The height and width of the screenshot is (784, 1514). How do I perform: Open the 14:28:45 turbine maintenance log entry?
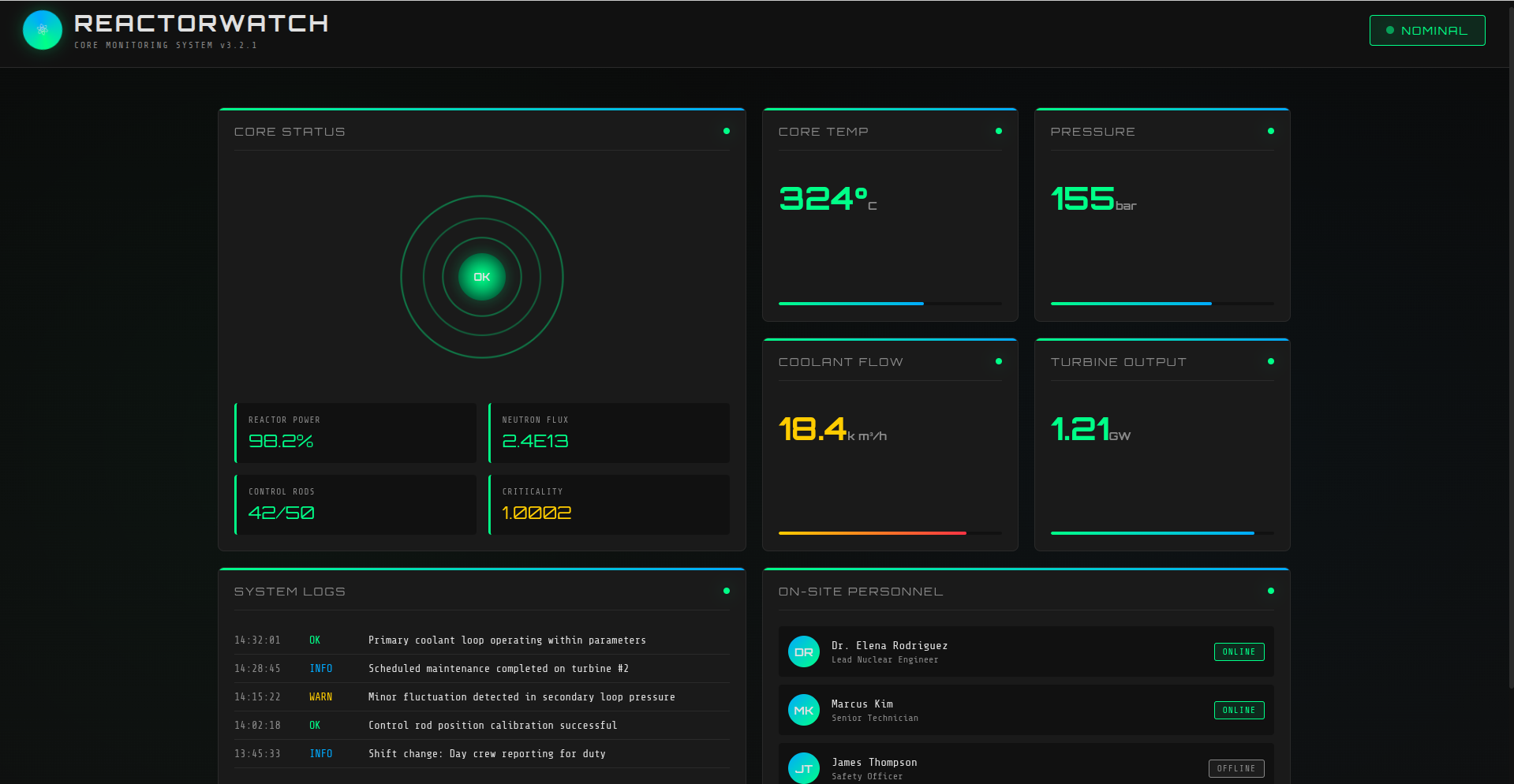[482, 669]
